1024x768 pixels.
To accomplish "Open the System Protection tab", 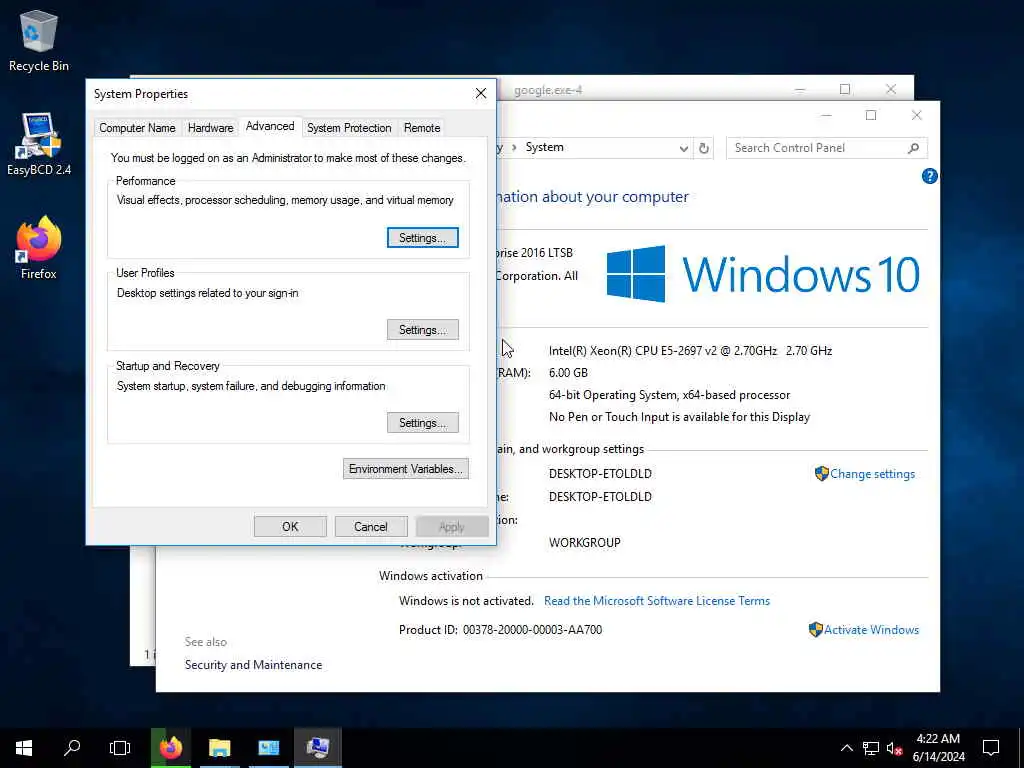I will (x=349, y=128).
